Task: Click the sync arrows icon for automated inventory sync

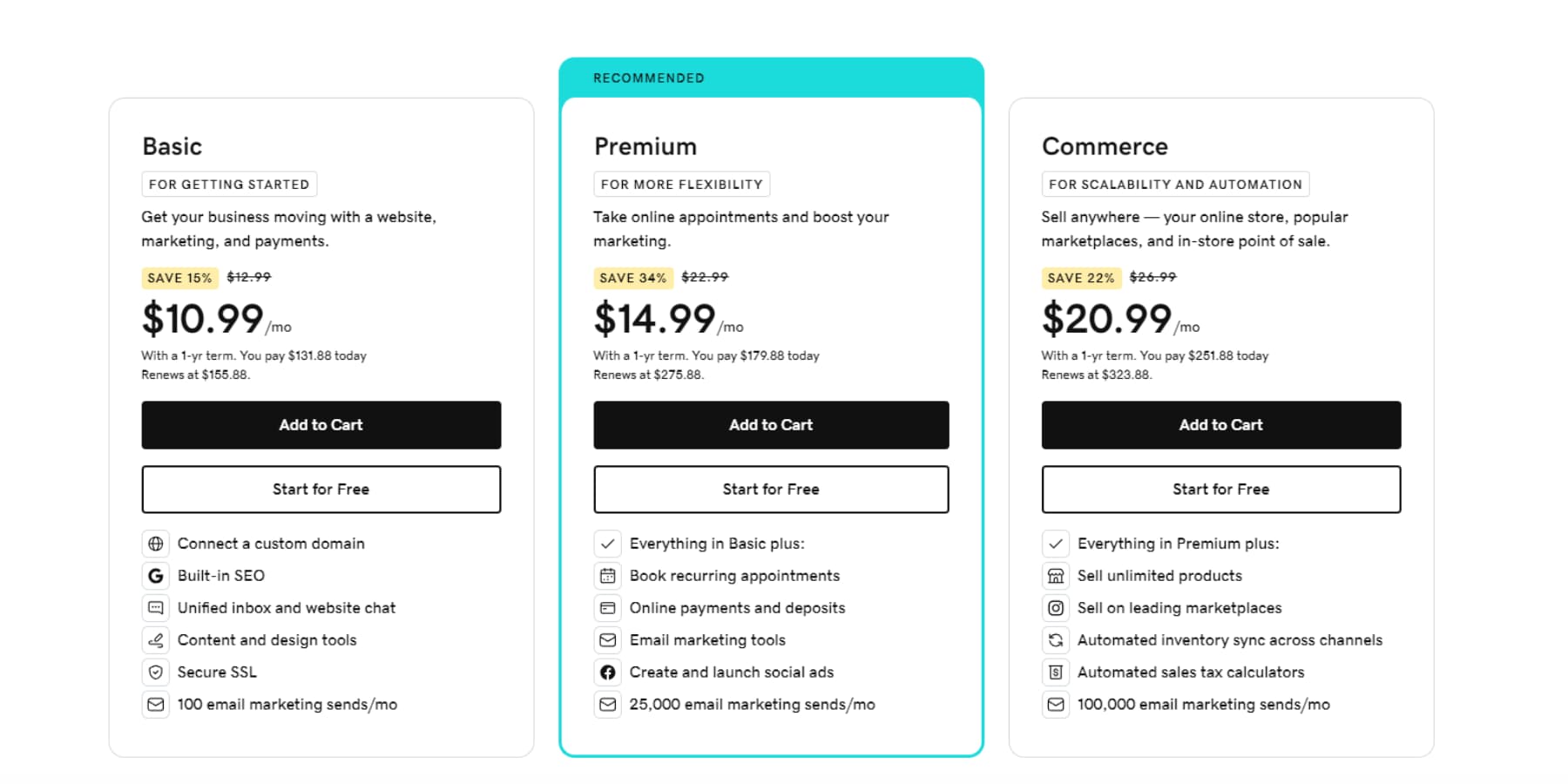Action: point(1056,640)
